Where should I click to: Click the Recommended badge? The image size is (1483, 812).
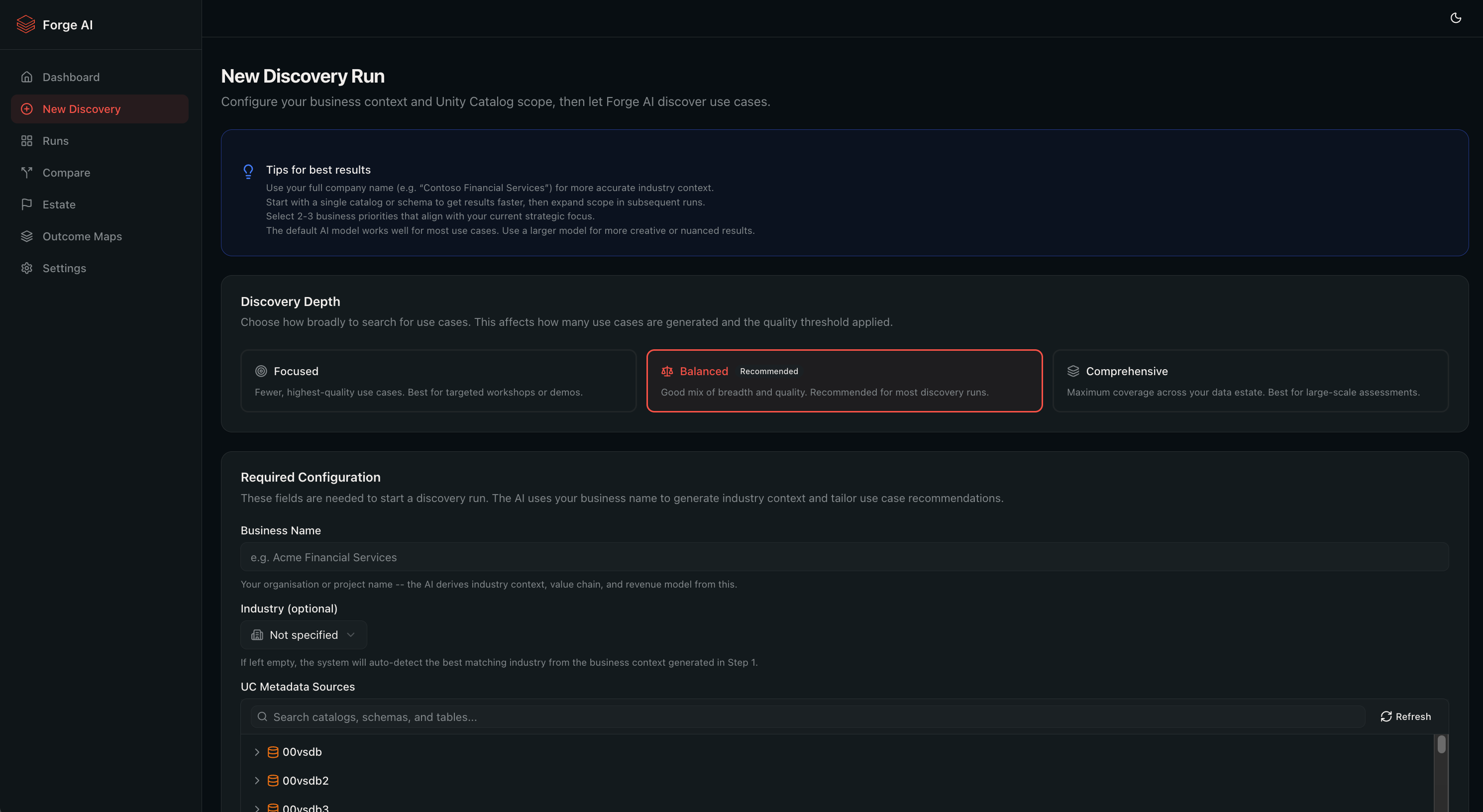click(x=769, y=371)
